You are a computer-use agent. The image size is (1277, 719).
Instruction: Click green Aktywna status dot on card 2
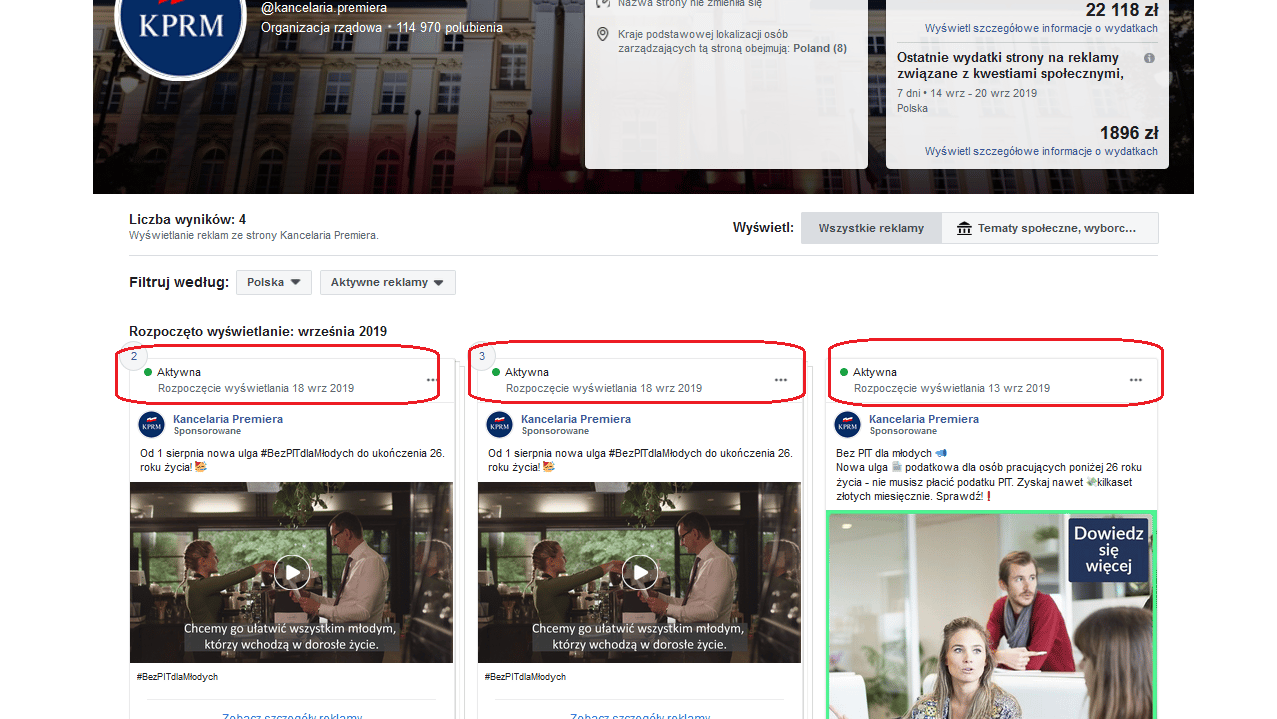[148, 372]
